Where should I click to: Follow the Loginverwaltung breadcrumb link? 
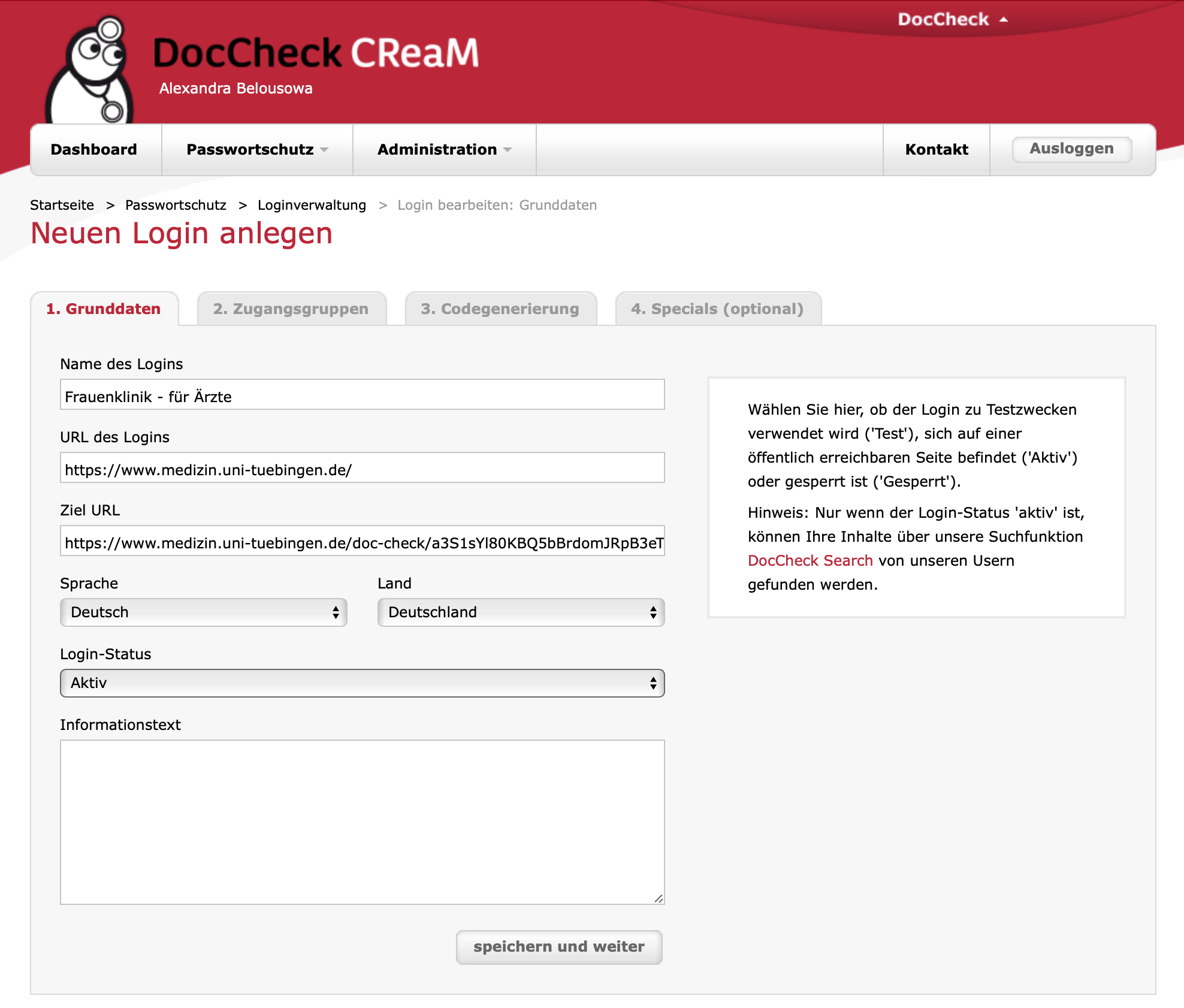312,205
